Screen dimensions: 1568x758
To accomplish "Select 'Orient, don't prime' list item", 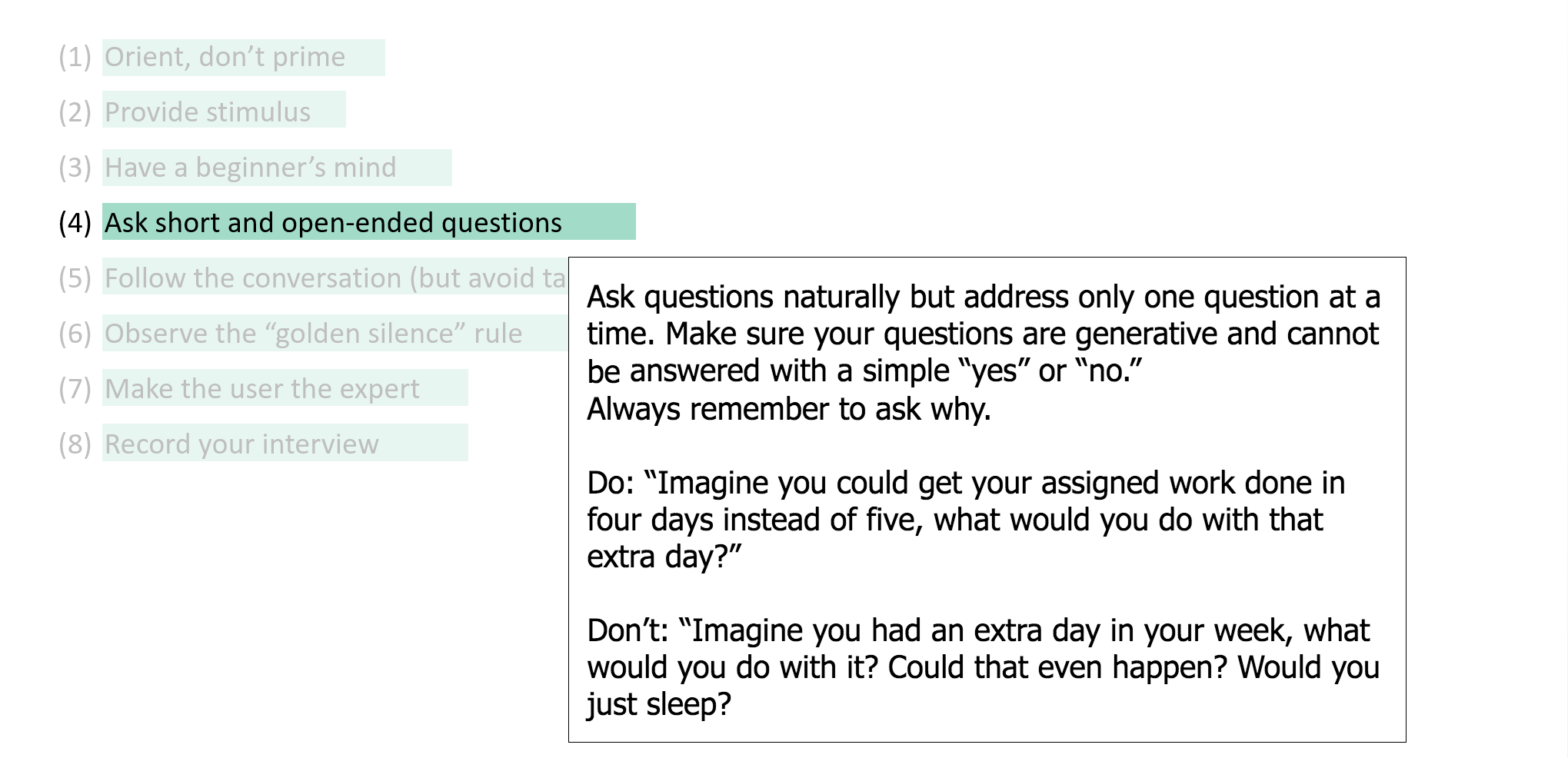I will point(243,58).
